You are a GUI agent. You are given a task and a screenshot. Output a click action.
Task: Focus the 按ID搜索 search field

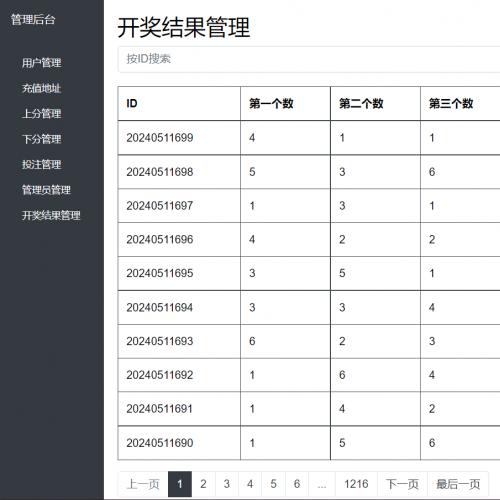309,59
